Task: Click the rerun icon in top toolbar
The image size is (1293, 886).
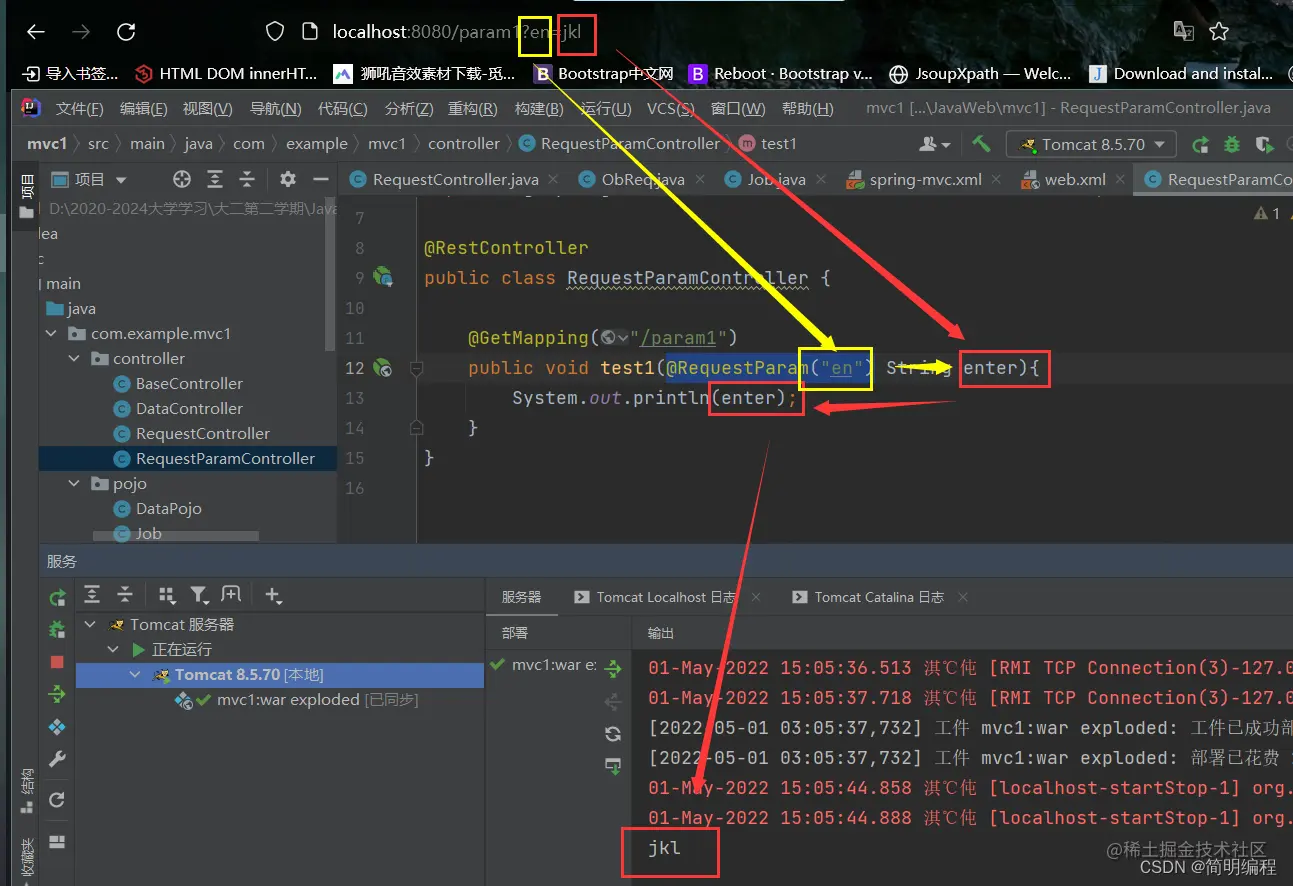Action: [1201, 144]
